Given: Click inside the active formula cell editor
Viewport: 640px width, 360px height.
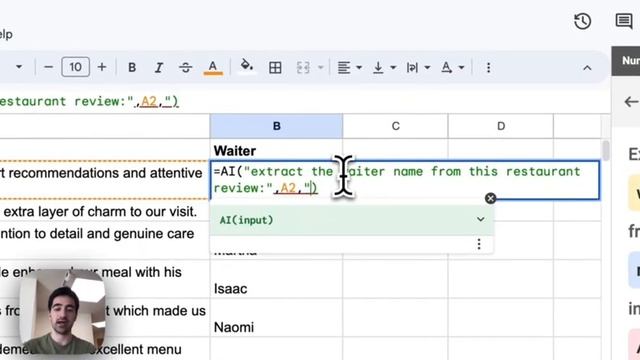Looking at the screenshot, I should [x=404, y=180].
